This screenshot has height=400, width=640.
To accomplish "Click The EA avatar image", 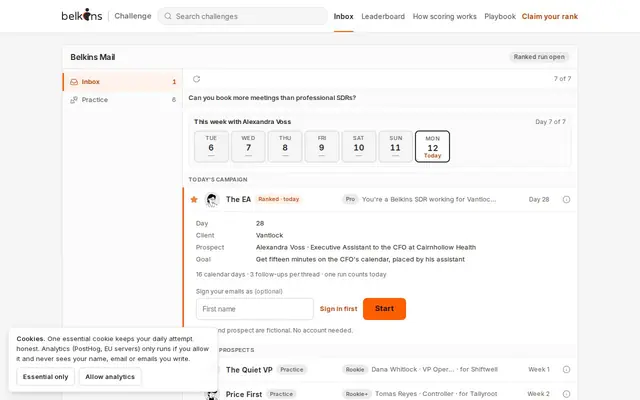I will [212, 200].
